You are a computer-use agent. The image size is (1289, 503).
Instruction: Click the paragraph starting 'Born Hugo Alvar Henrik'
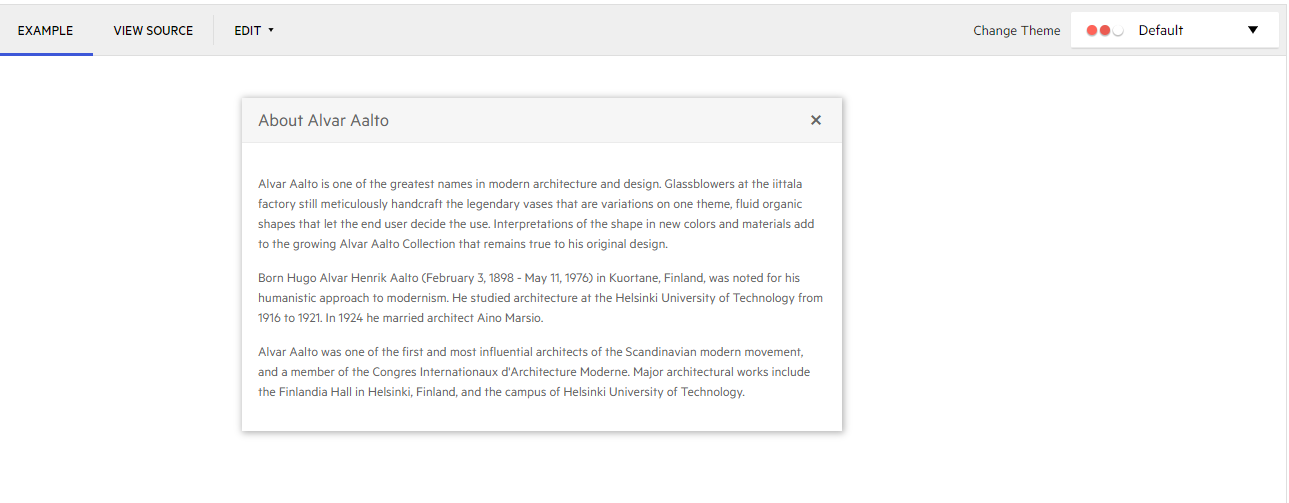pos(540,298)
